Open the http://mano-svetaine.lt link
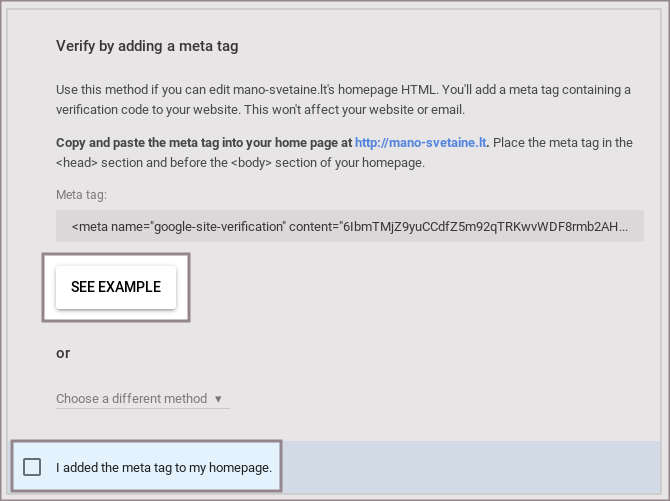This screenshot has height=501, width=670. (x=420, y=143)
